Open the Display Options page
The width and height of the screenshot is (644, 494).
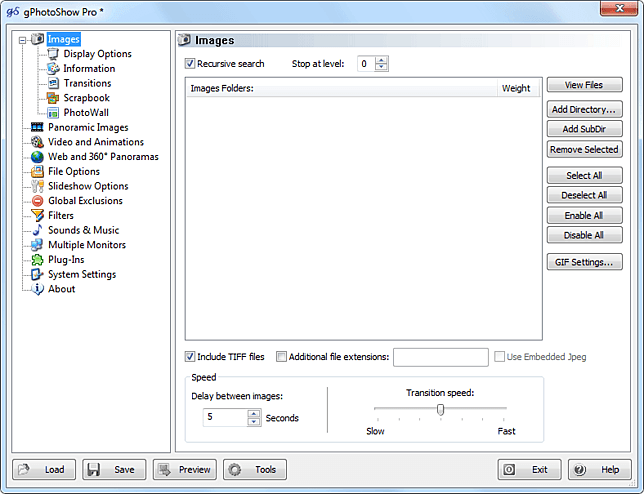pyautogui.click(x=97, y=54)
